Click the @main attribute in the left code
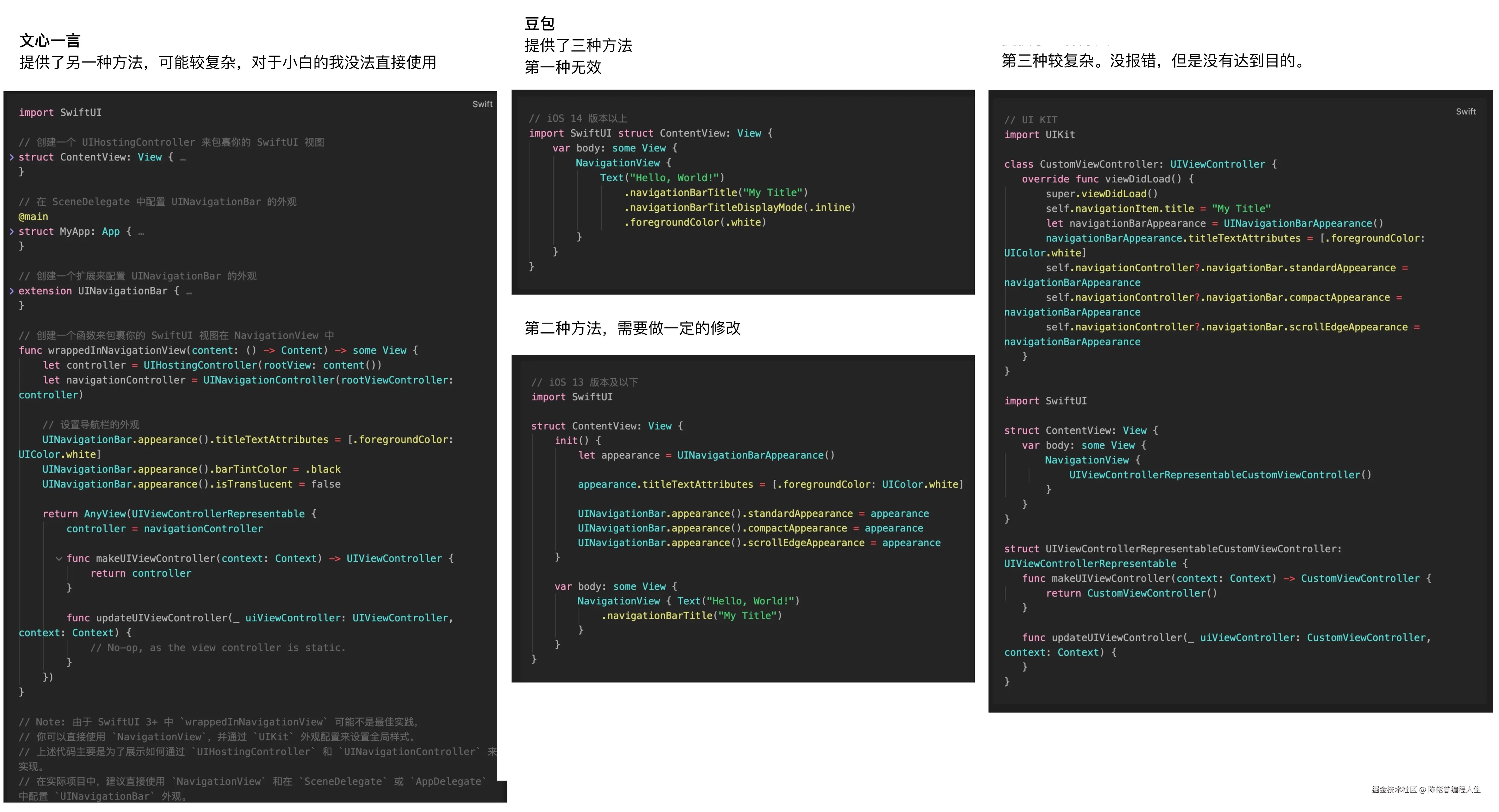The image size is (1499, 812). (x=33, y=216)
